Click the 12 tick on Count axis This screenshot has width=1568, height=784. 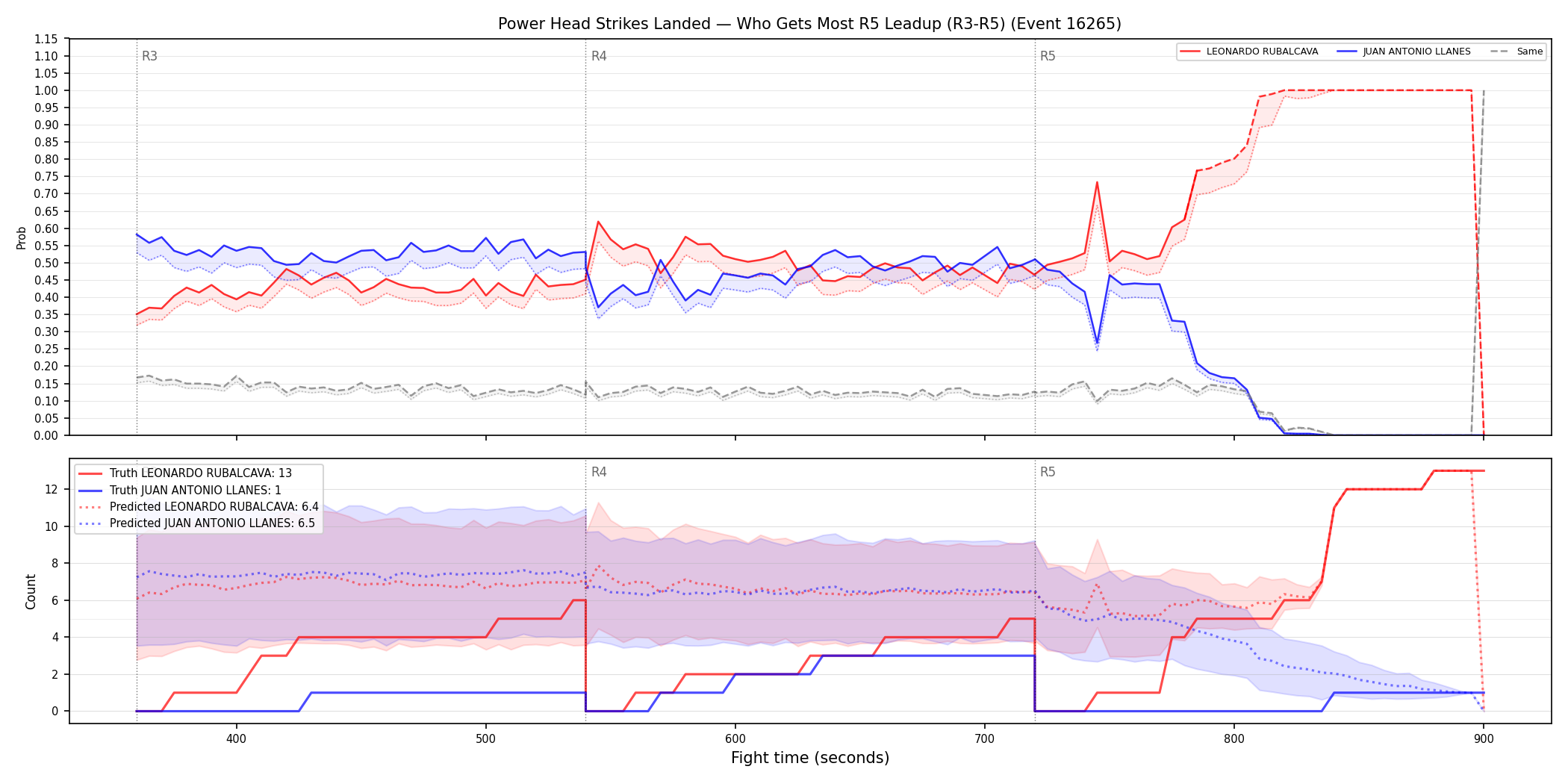point(52,490)
